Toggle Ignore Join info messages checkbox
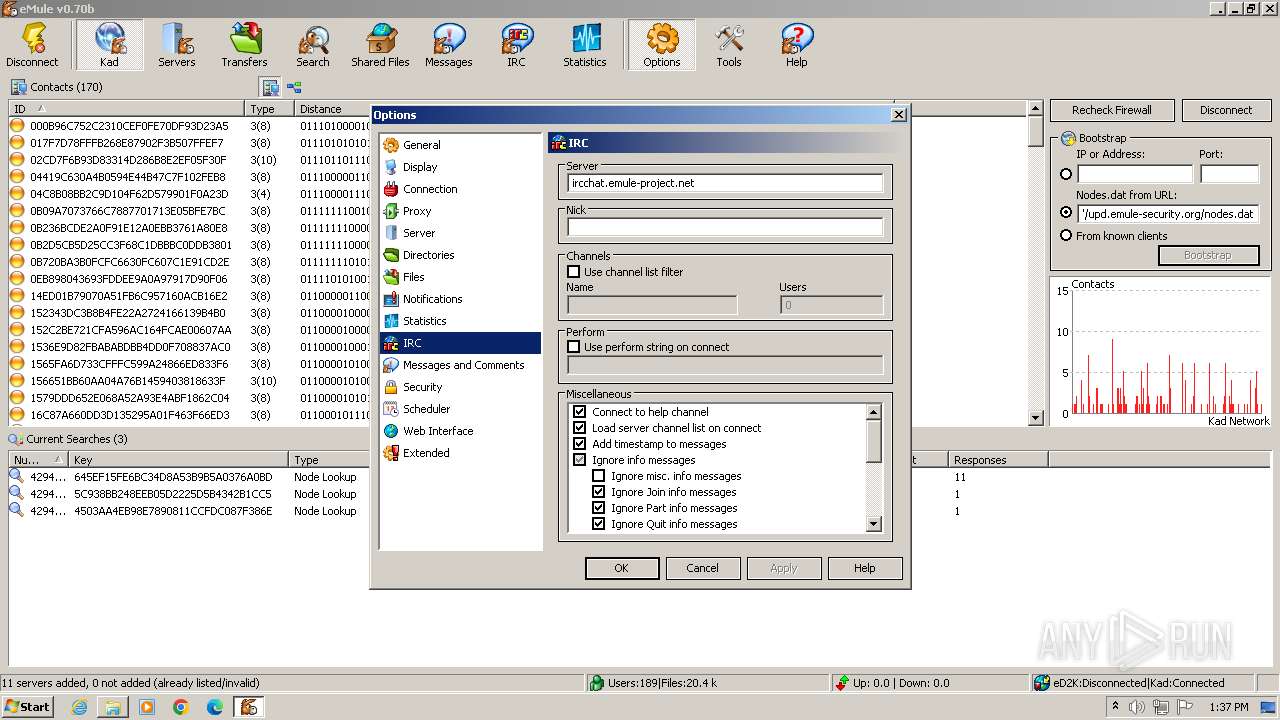This screenshot has height=720, width=1280. [x=599, y=492]
